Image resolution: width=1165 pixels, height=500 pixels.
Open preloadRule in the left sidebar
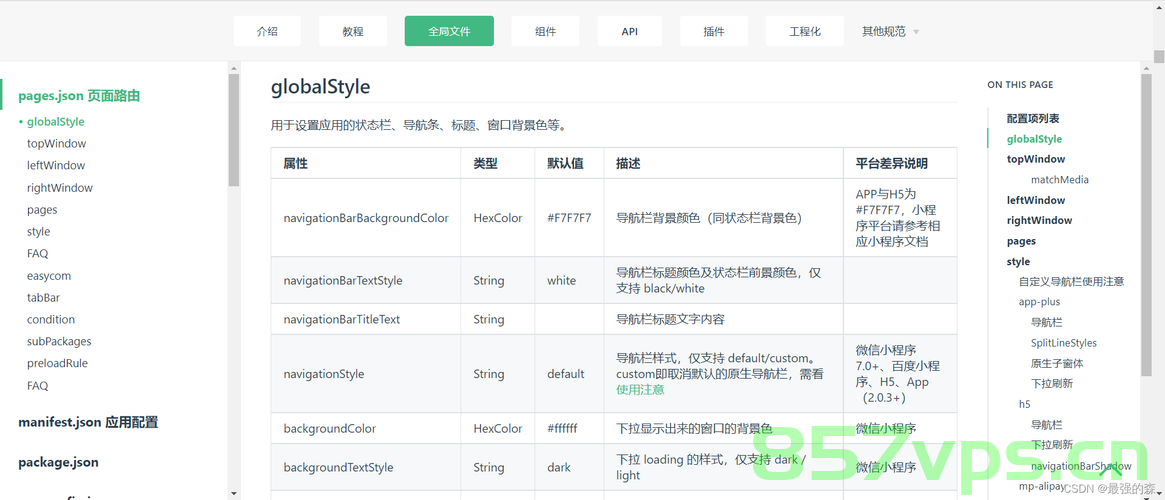pos(57,363)
